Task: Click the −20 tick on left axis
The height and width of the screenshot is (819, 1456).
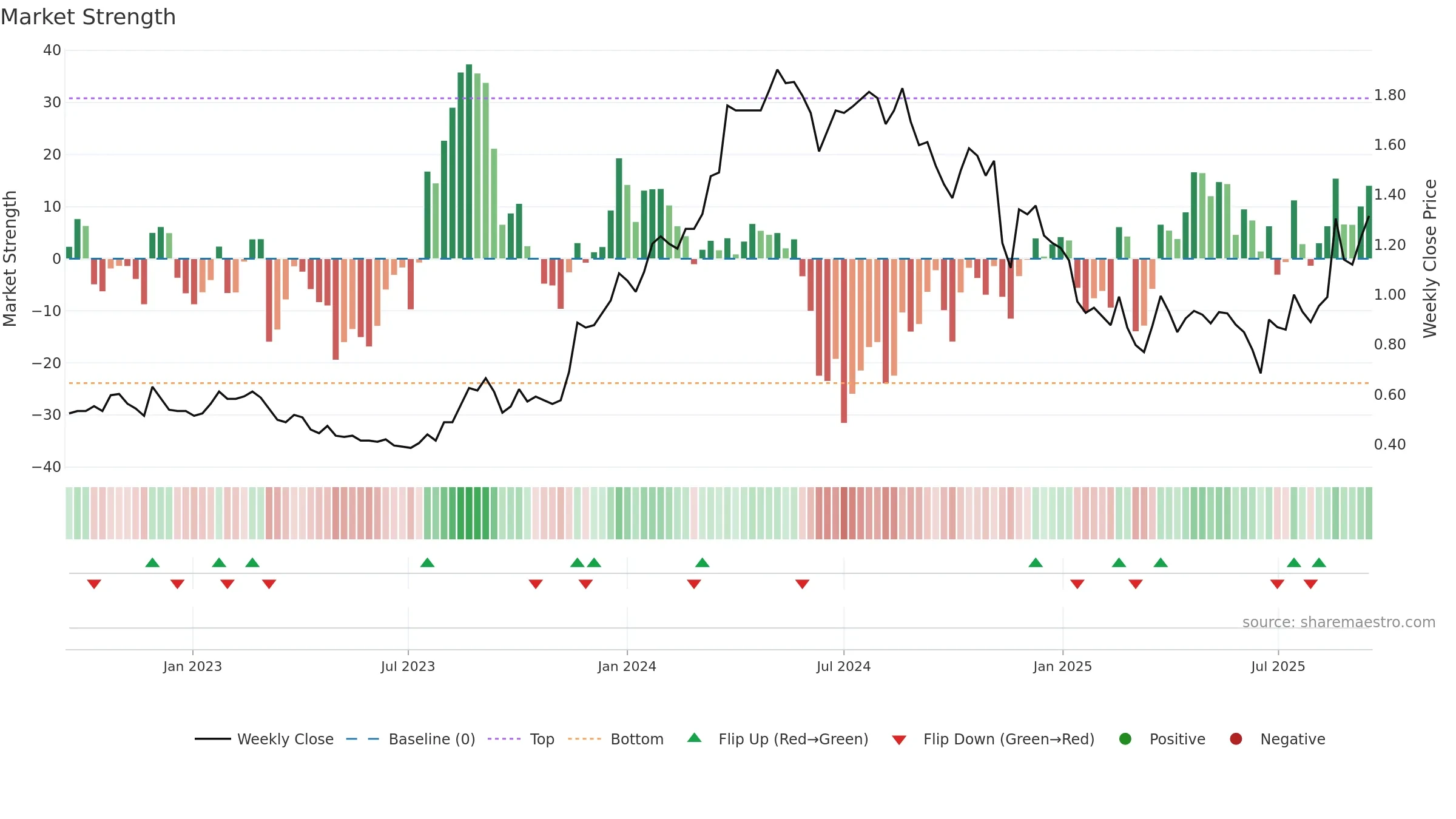Action: (47, 363)
